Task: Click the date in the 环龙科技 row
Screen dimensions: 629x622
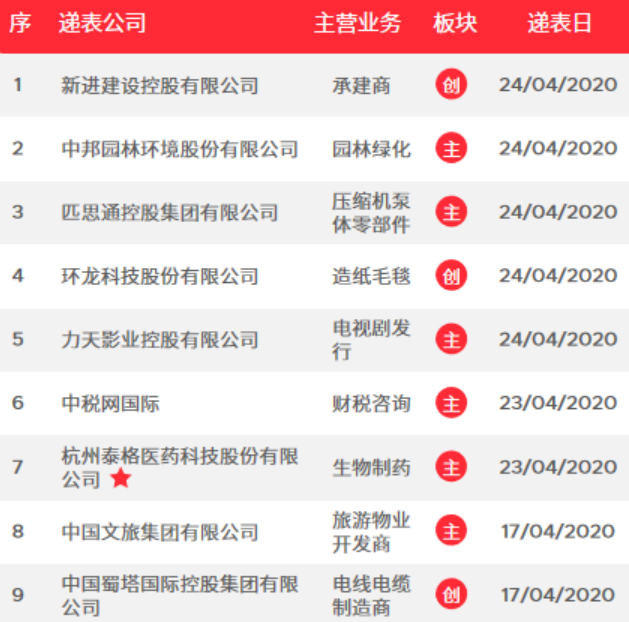Action: pos(558,276)
